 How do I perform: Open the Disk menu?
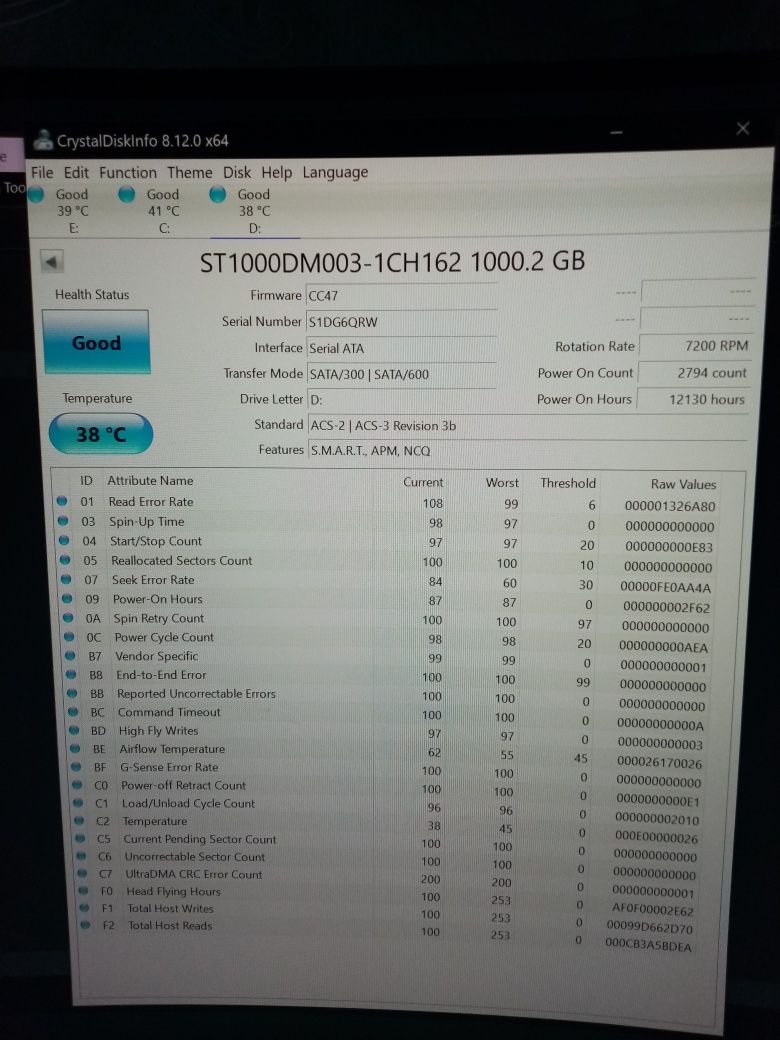pyautogui.click(x=237, y=172)
